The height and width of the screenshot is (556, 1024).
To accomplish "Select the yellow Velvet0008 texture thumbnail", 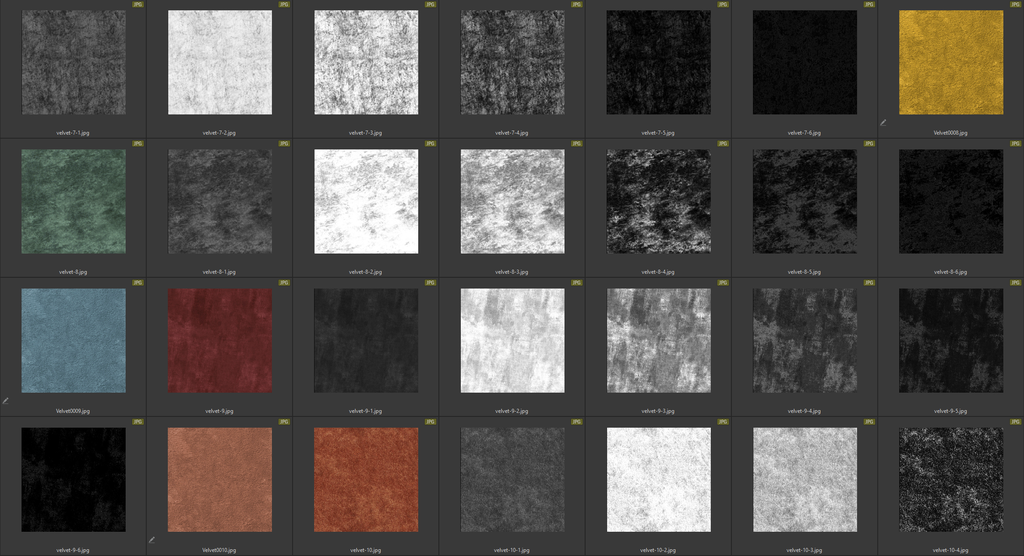I will pos(950,63).
